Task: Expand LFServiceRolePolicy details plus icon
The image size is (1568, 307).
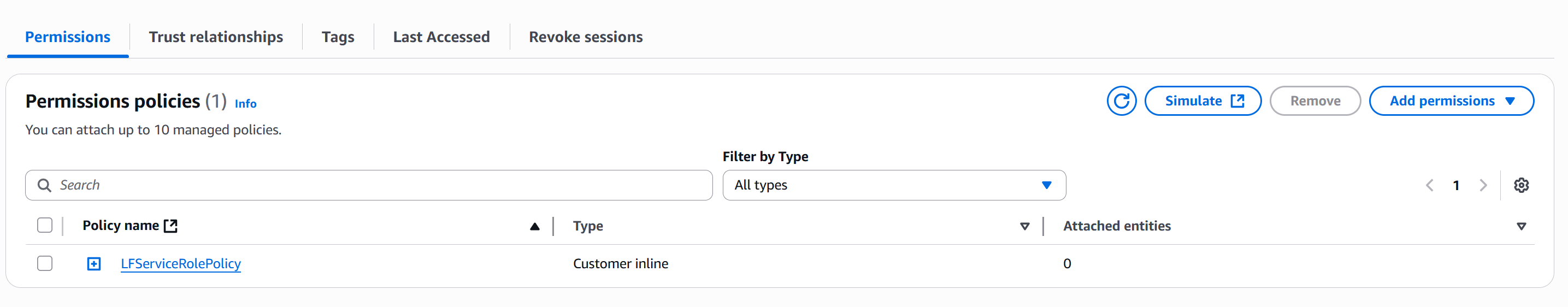Action: pyautogui.click(x=94, y=264)
